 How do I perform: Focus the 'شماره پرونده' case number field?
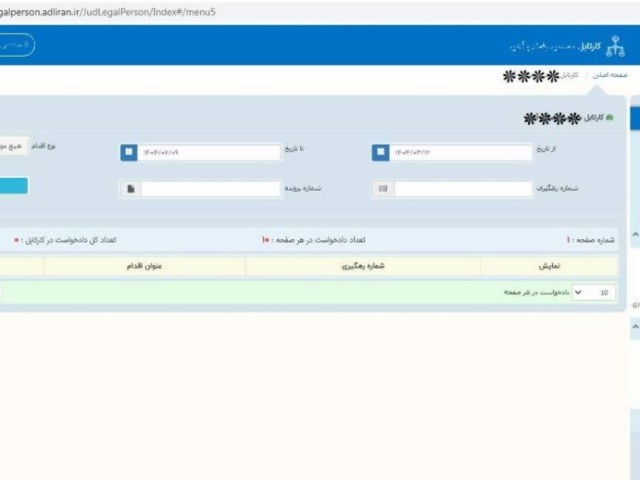211,188
